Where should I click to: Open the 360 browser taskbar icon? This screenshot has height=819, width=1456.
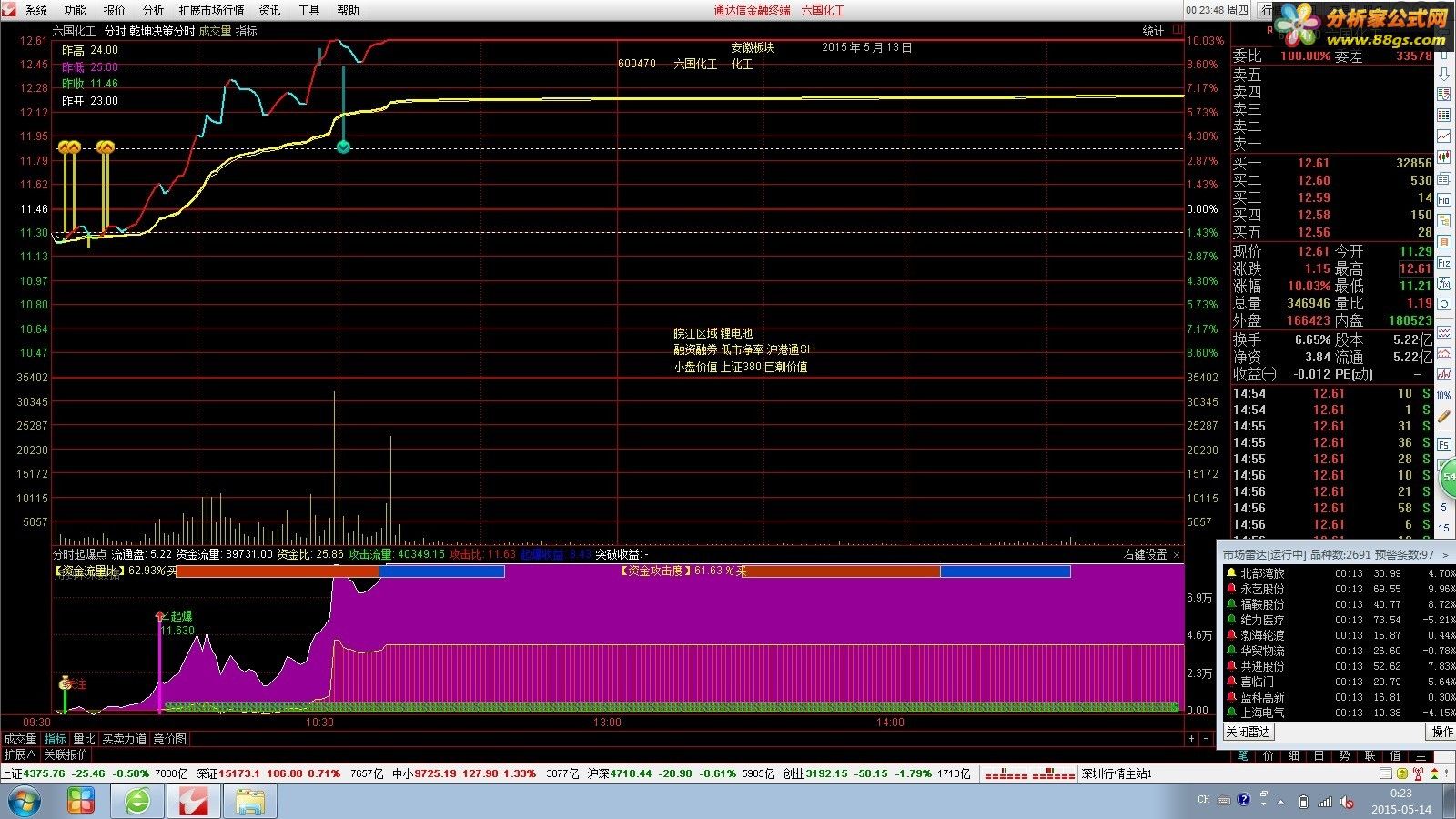click(x=137, y=802)
